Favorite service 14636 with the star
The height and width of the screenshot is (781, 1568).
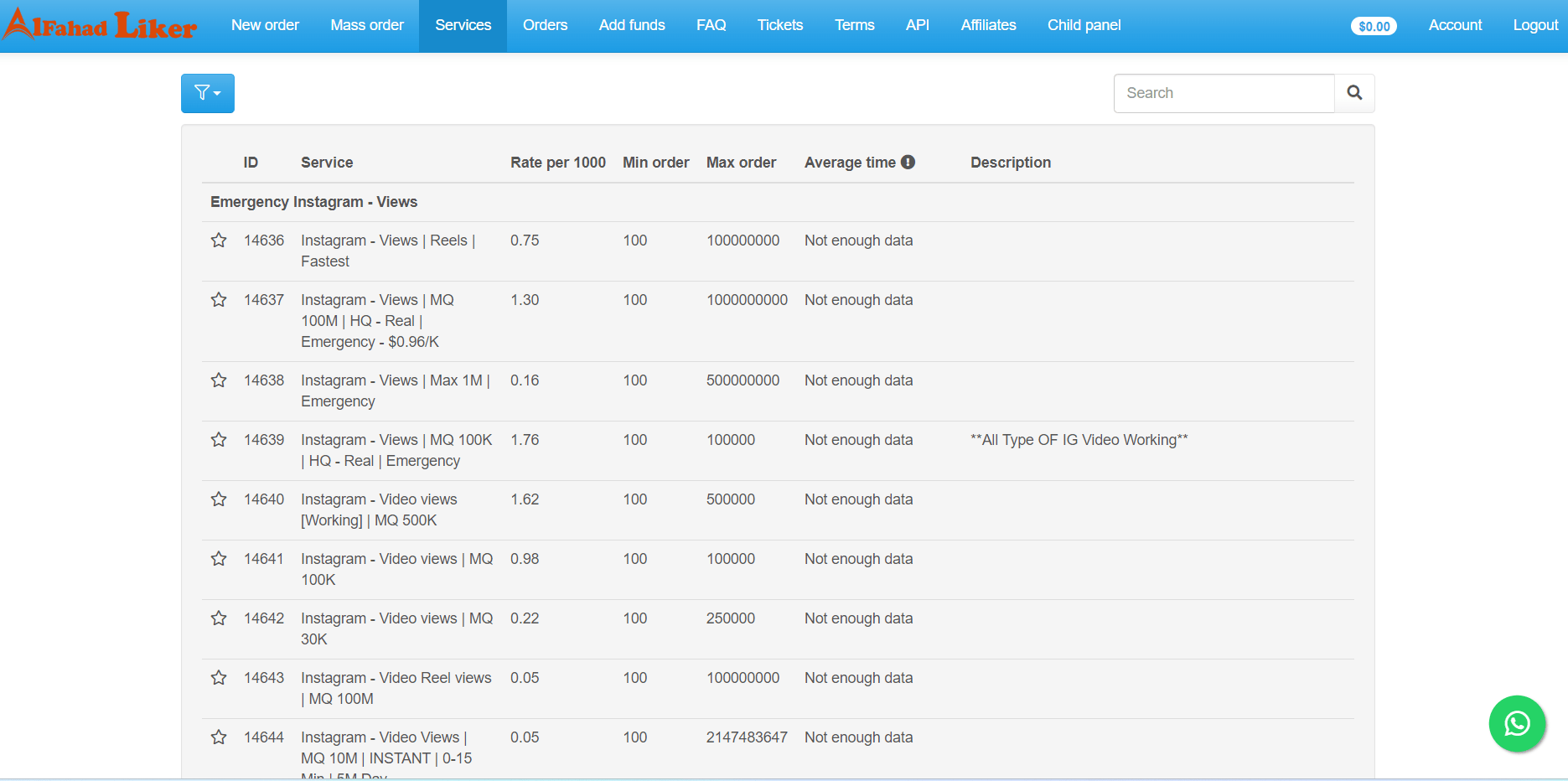[219, 241]
